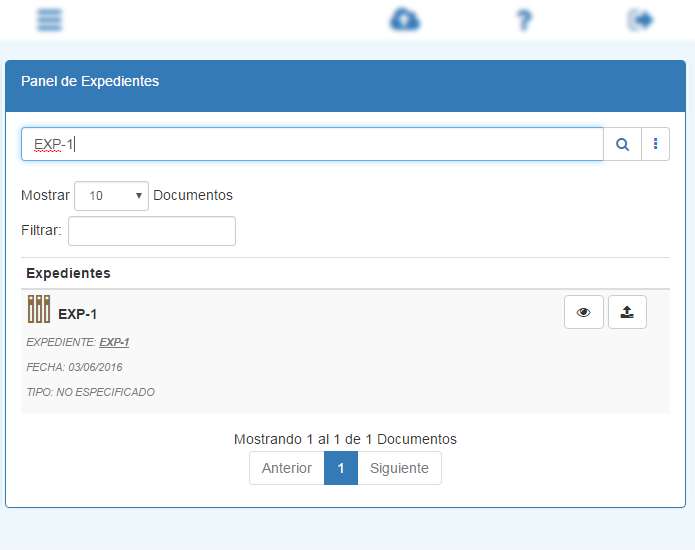695x550 pixels.
Task: Click the cloud upload icon in top bar
Action: tap(405, 19)
